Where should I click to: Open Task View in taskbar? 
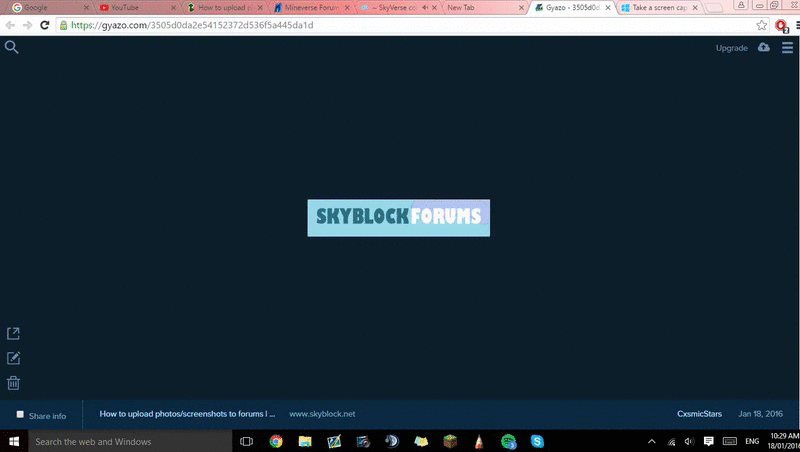pyautogui.click(x=246, y=441)
